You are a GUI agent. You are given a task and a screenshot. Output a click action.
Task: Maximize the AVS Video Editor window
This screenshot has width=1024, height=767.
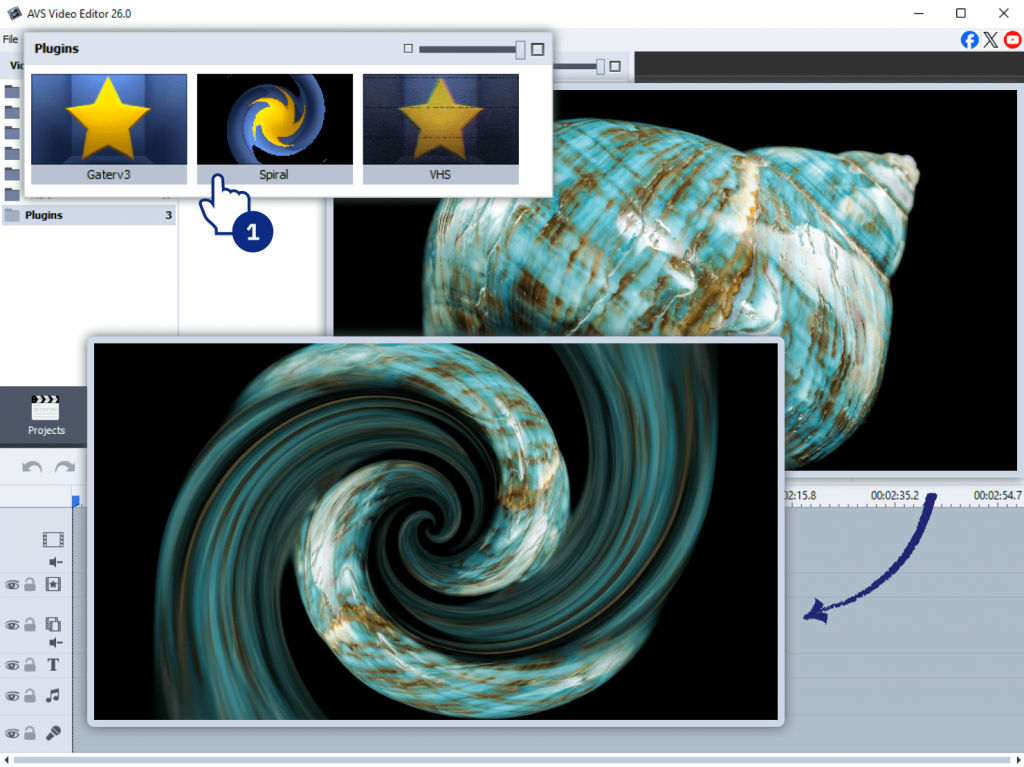click(961, 13)
